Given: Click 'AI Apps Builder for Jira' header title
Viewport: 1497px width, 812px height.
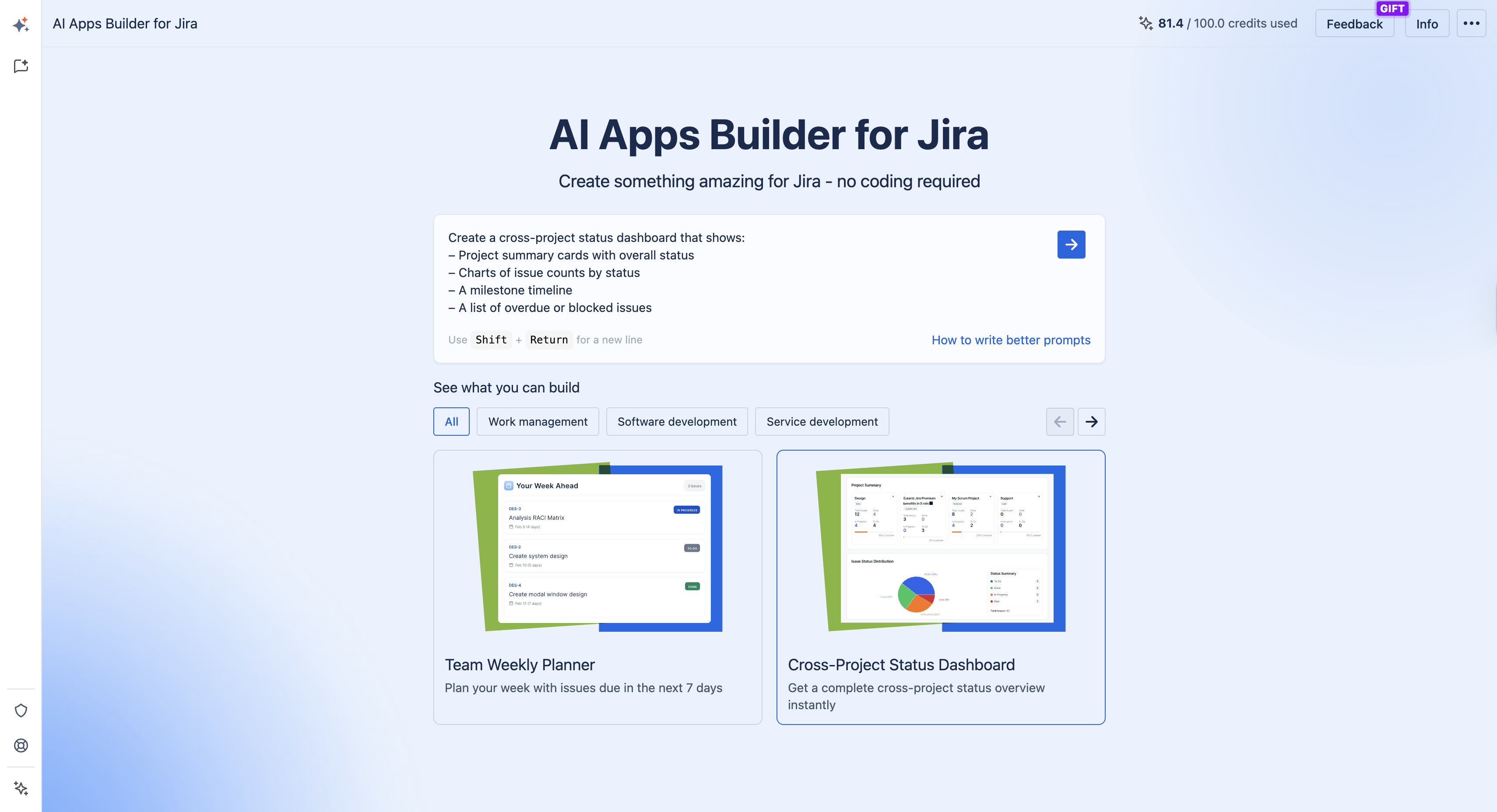Looking at the screenshot, I should coord(125,23).
